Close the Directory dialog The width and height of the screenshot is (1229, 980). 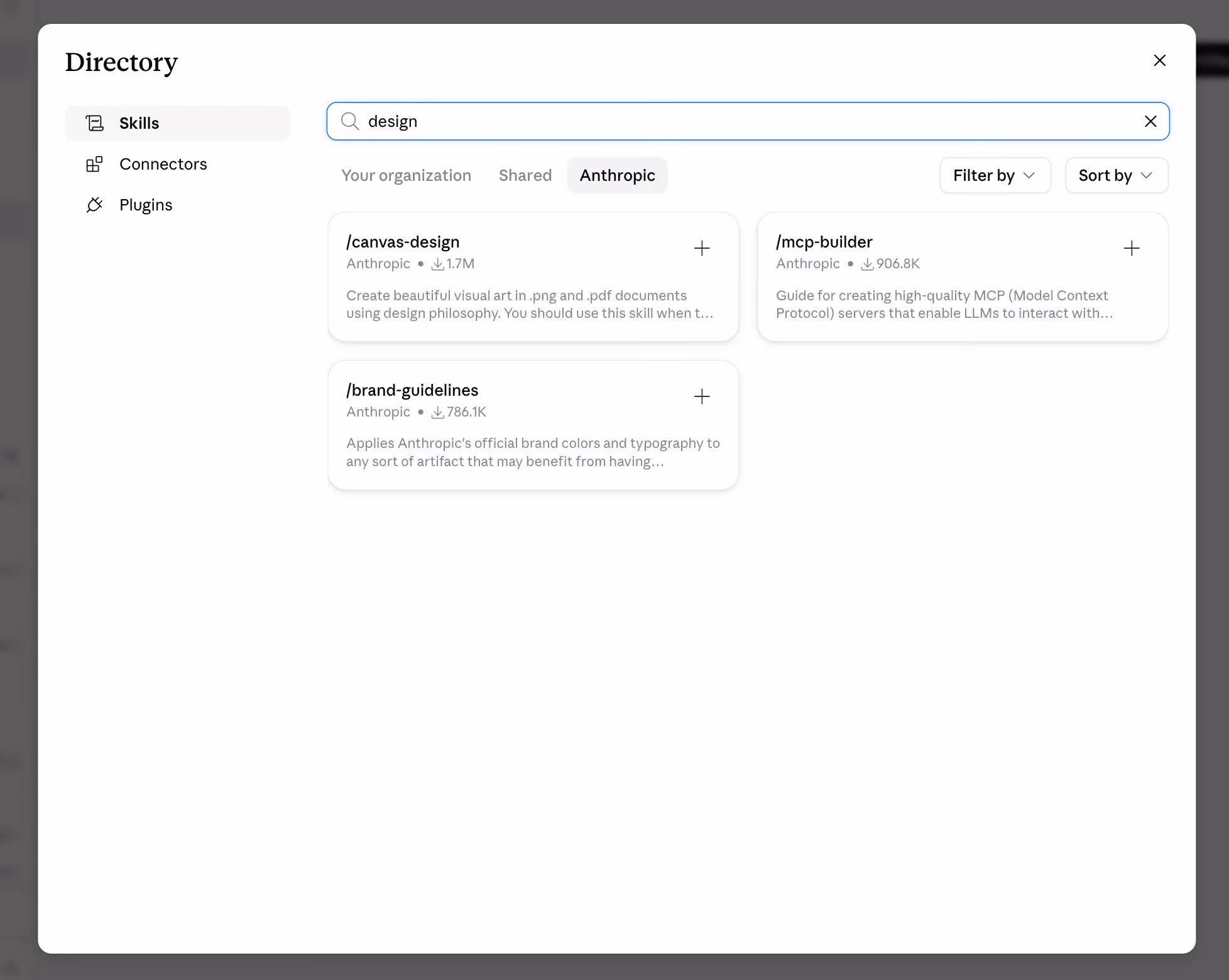(x=1159, y=60)
